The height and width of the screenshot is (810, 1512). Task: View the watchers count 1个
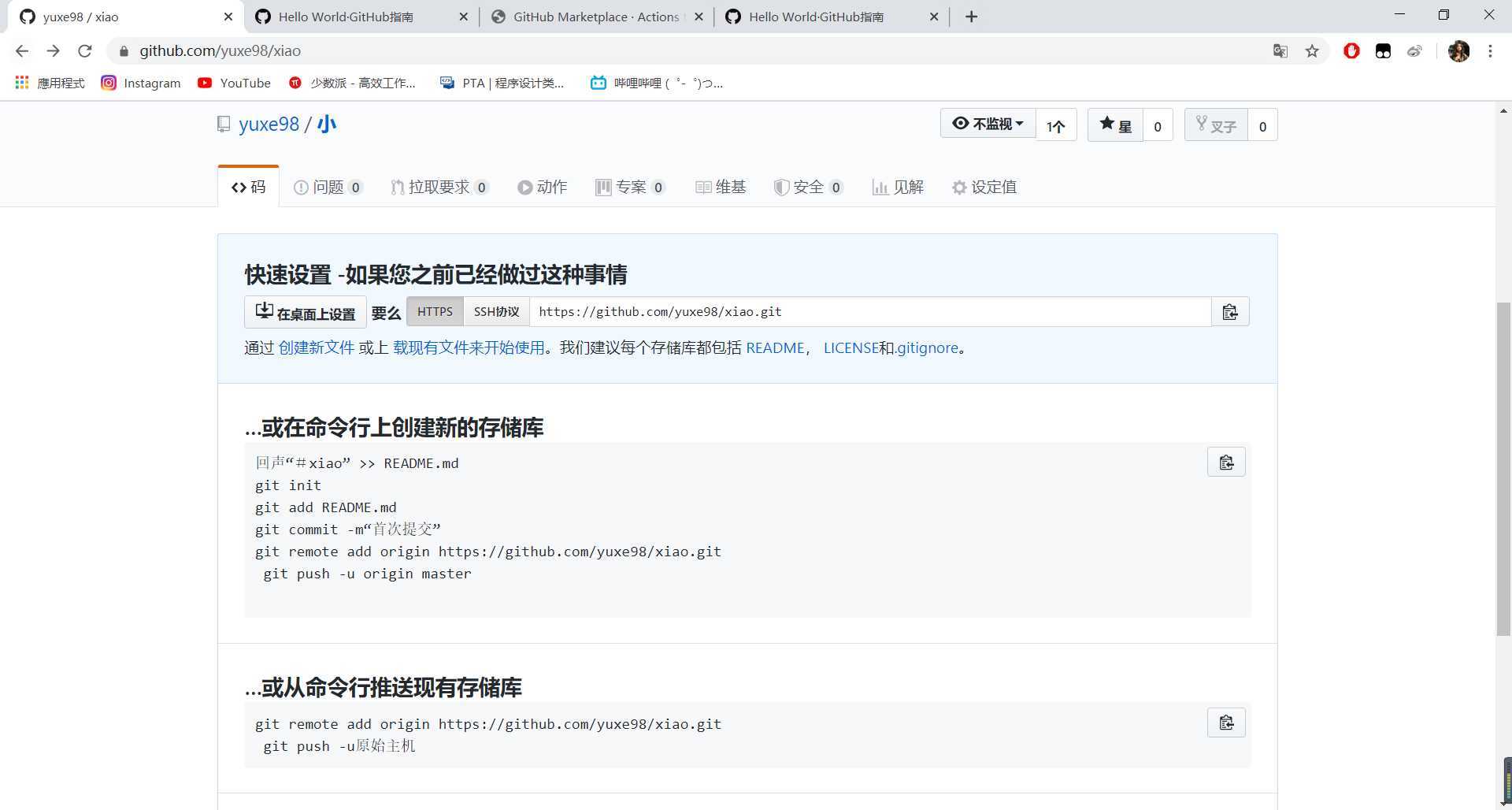tap(1056, 125)
